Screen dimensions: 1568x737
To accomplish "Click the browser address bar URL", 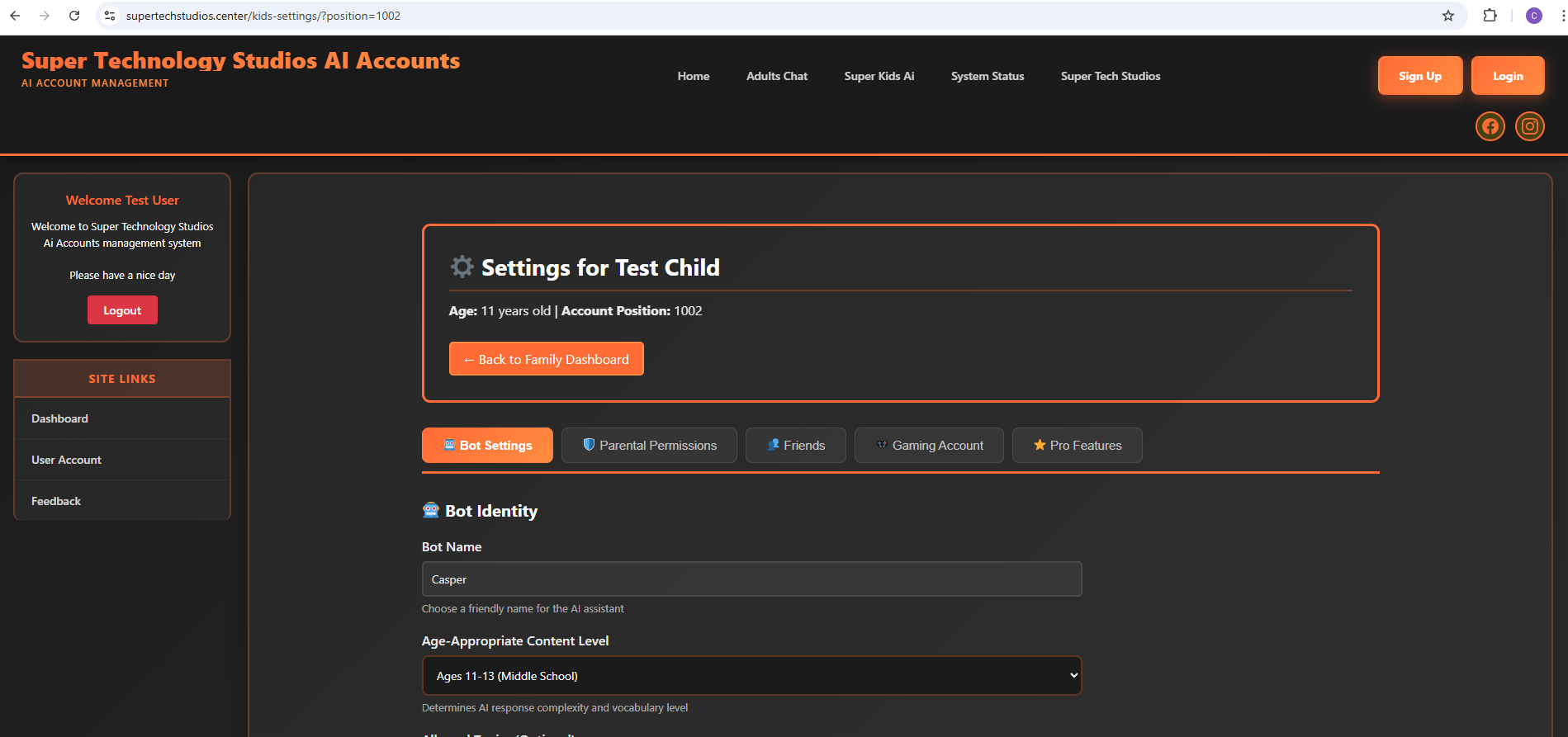I will [263, 16].
